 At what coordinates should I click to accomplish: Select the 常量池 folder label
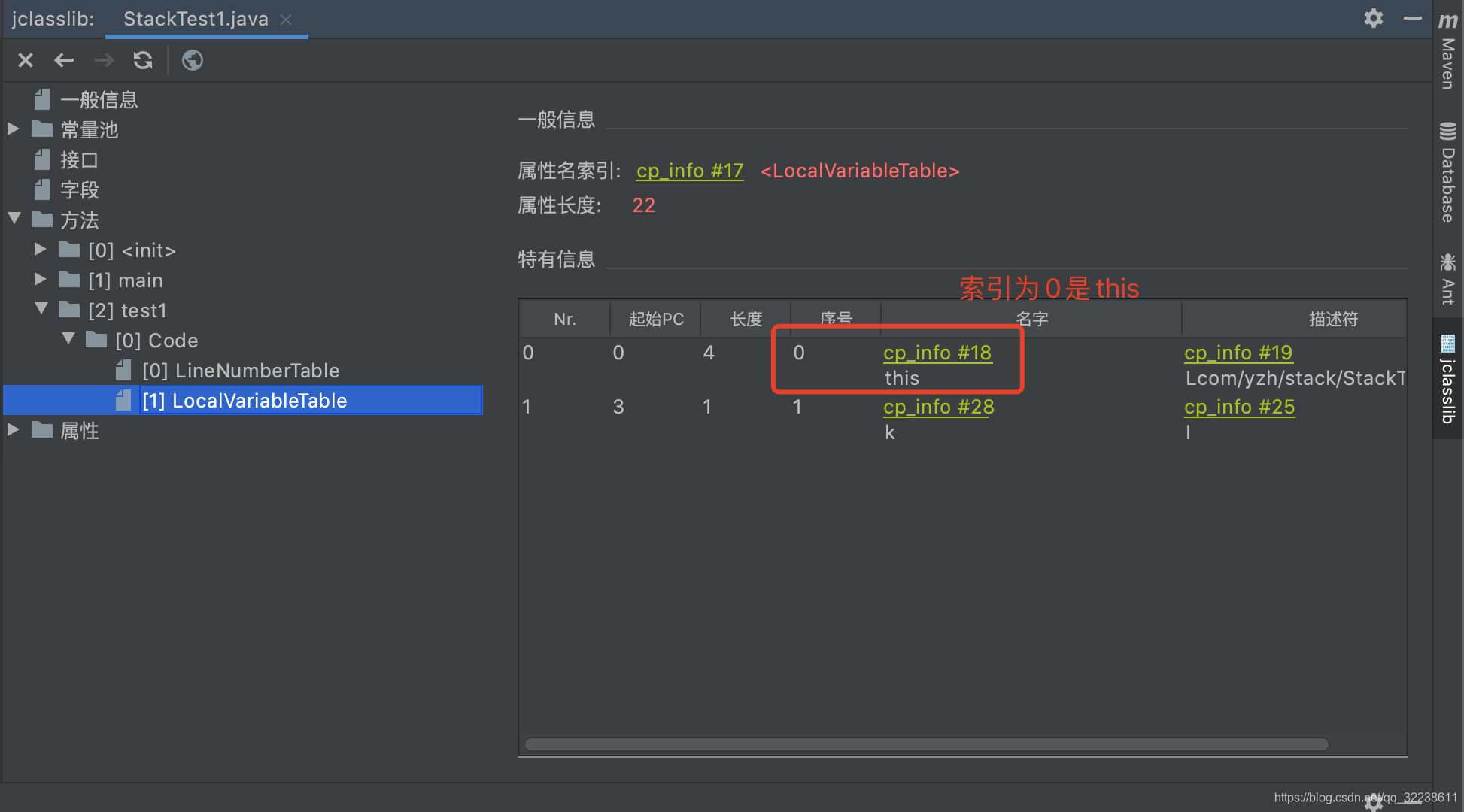tap(90, 130)
